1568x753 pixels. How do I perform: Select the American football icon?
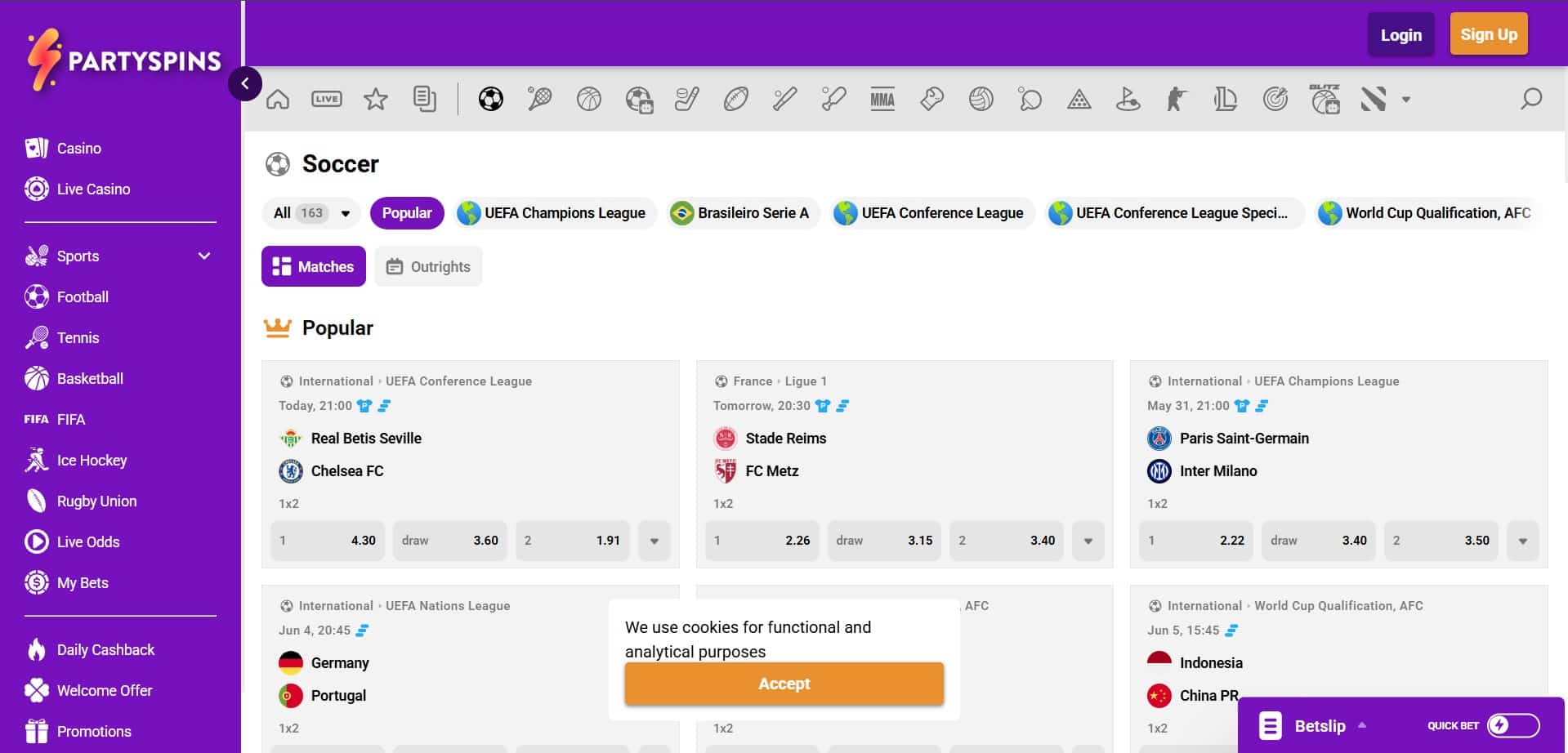(735, 100)
